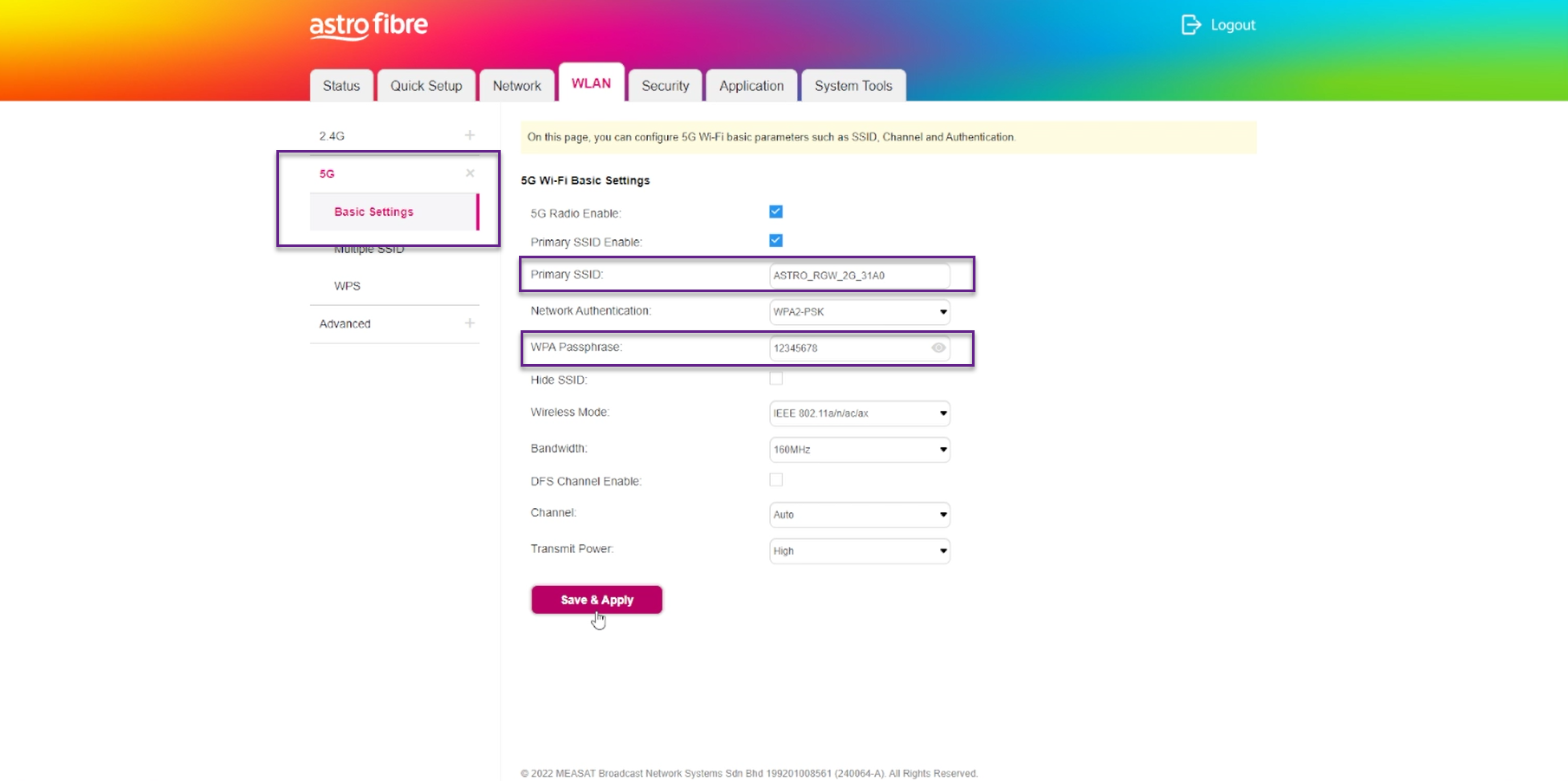Open the WPS settings page

click(x=347, y=286)
